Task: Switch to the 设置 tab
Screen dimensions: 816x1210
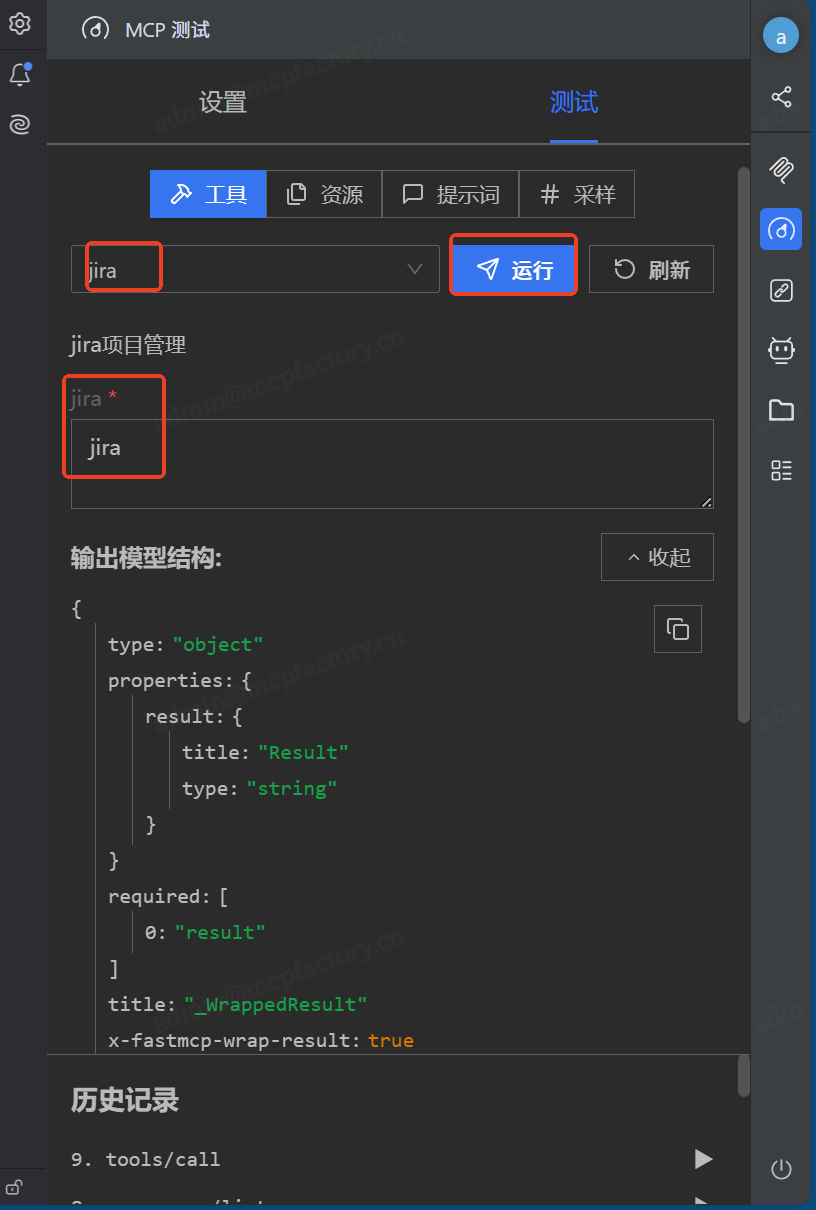Action: tap(222, 102)
